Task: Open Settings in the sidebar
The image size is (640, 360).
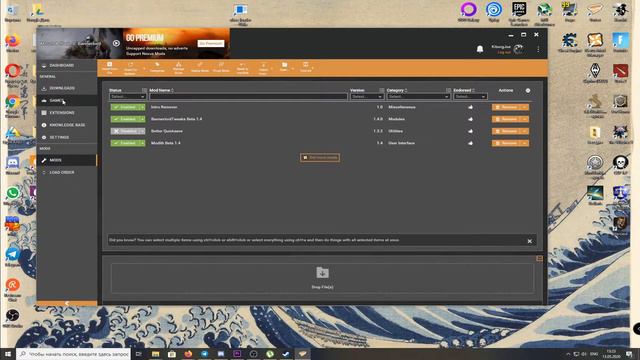Action: point(67,137)
